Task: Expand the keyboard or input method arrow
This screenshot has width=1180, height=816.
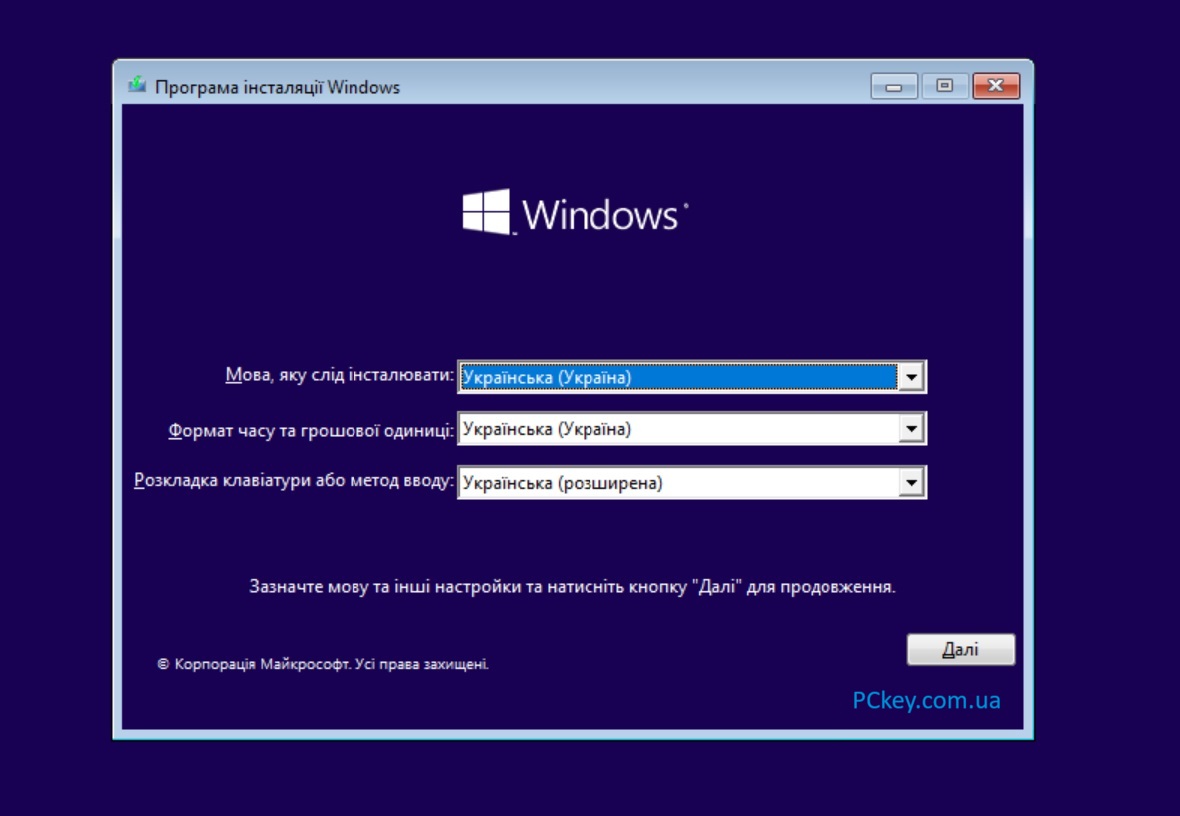Action: tap(911, 483)
